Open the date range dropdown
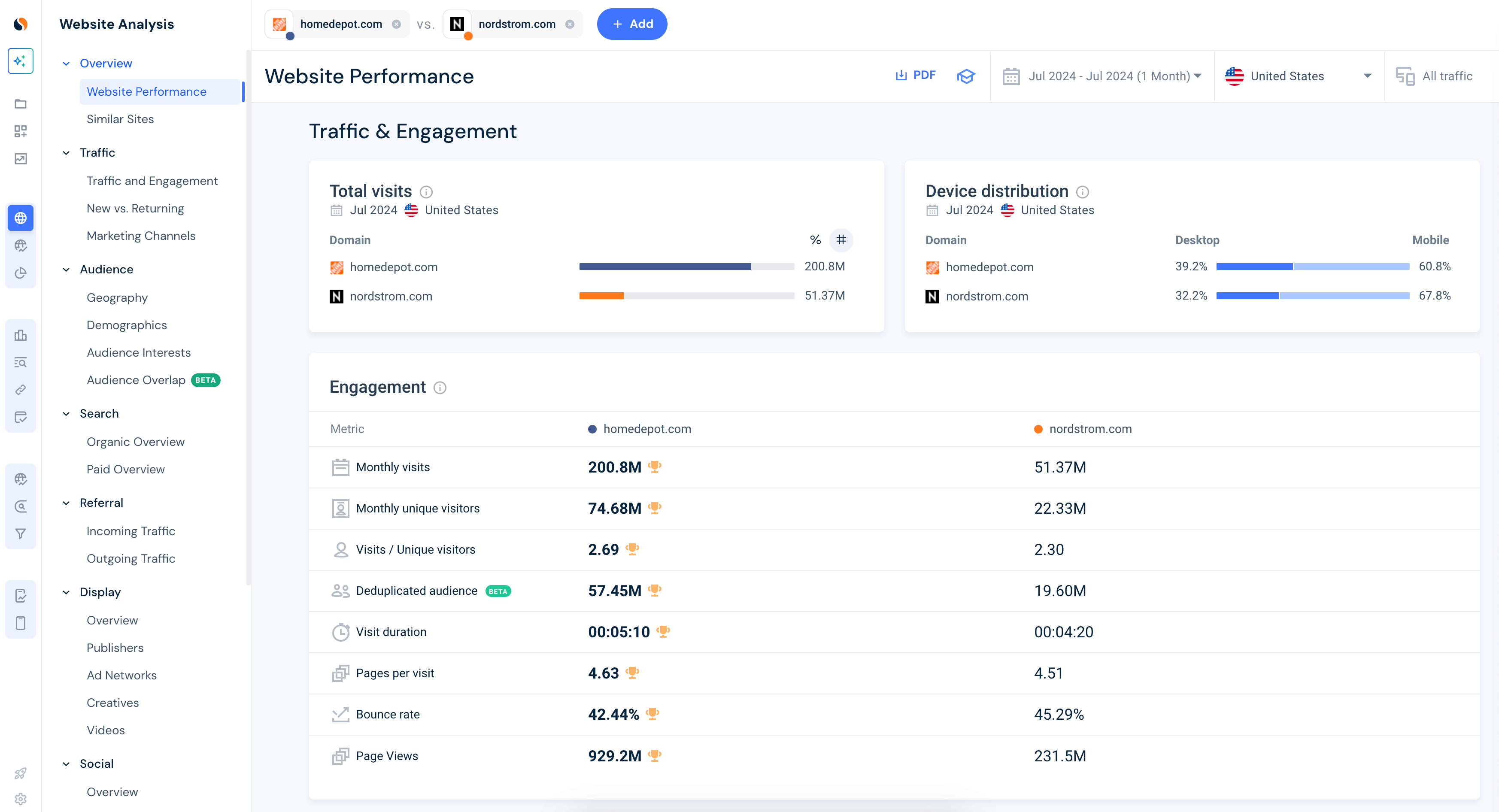 1101,76
